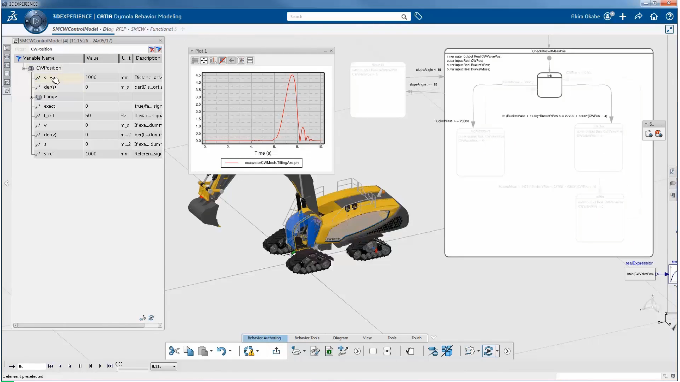Click the Copy icon in action bar
The height and width of the screenshot is (382, 680).
coord(189,351)
